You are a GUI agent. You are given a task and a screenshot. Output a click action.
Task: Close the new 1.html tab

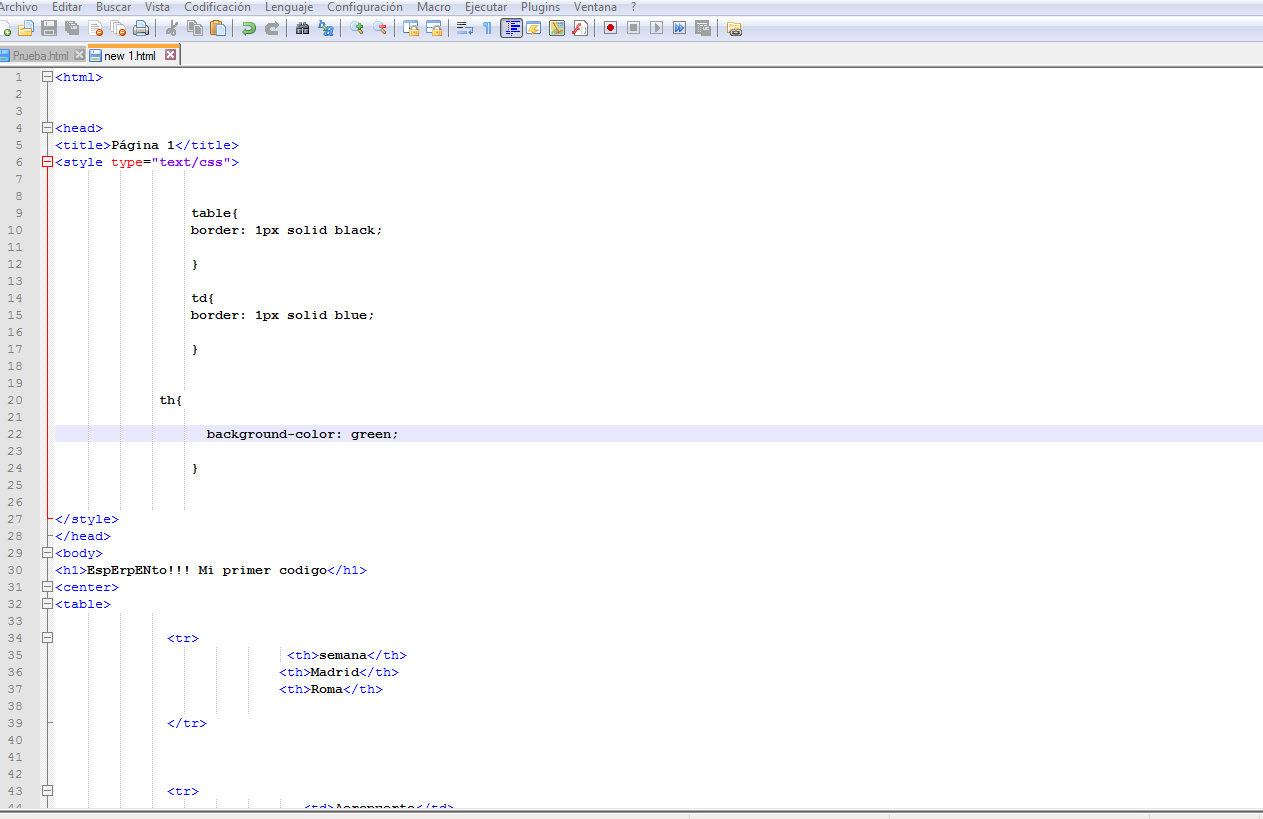click(171, 56)
